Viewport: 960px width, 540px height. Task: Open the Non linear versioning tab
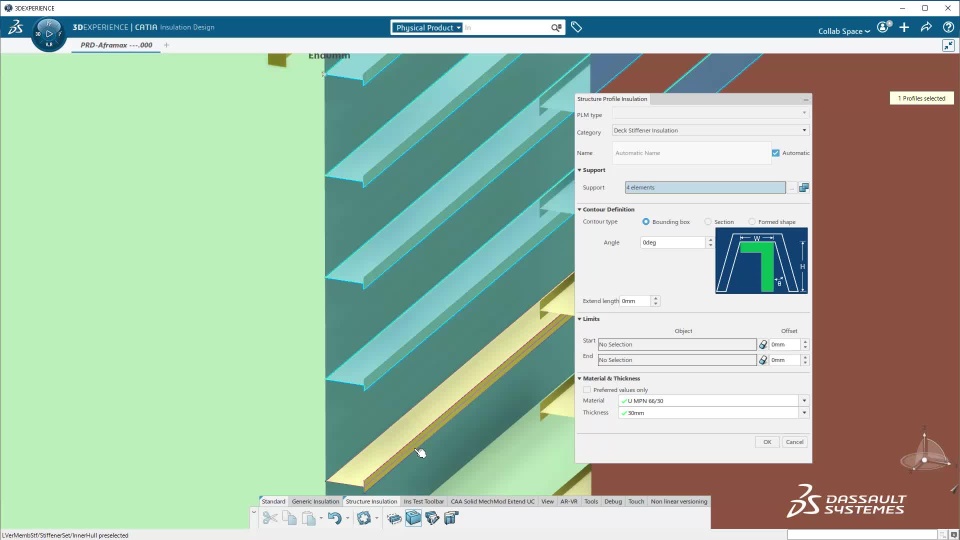[x=679, y=501]
